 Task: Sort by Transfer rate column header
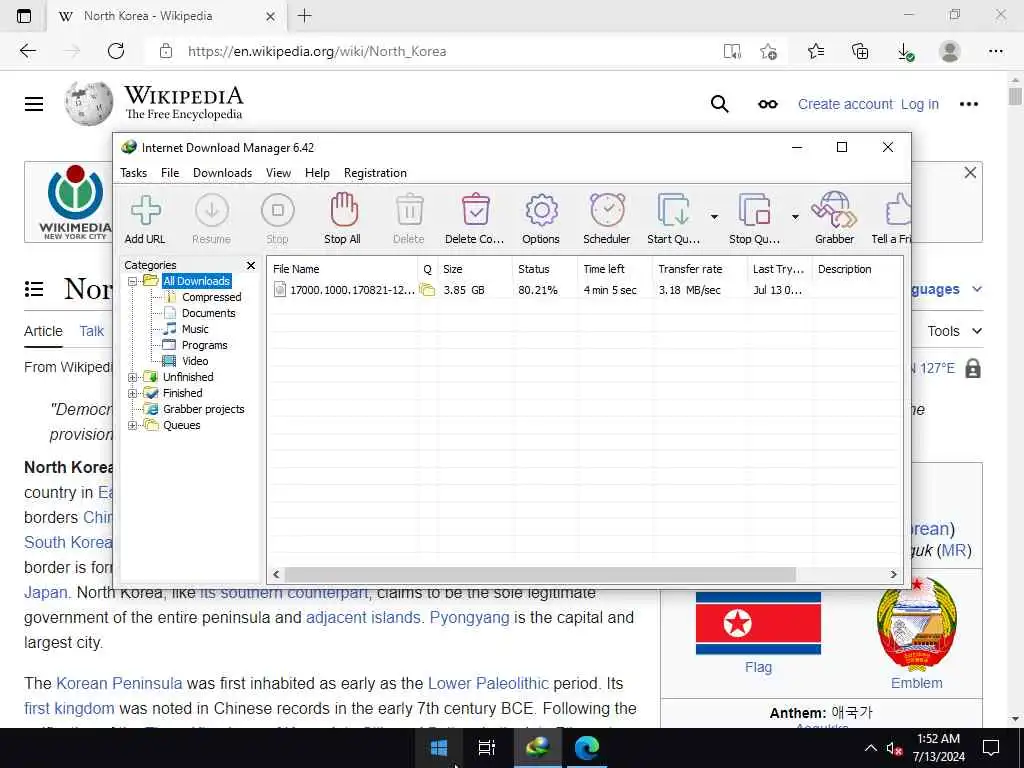click(x=699, y=269)
